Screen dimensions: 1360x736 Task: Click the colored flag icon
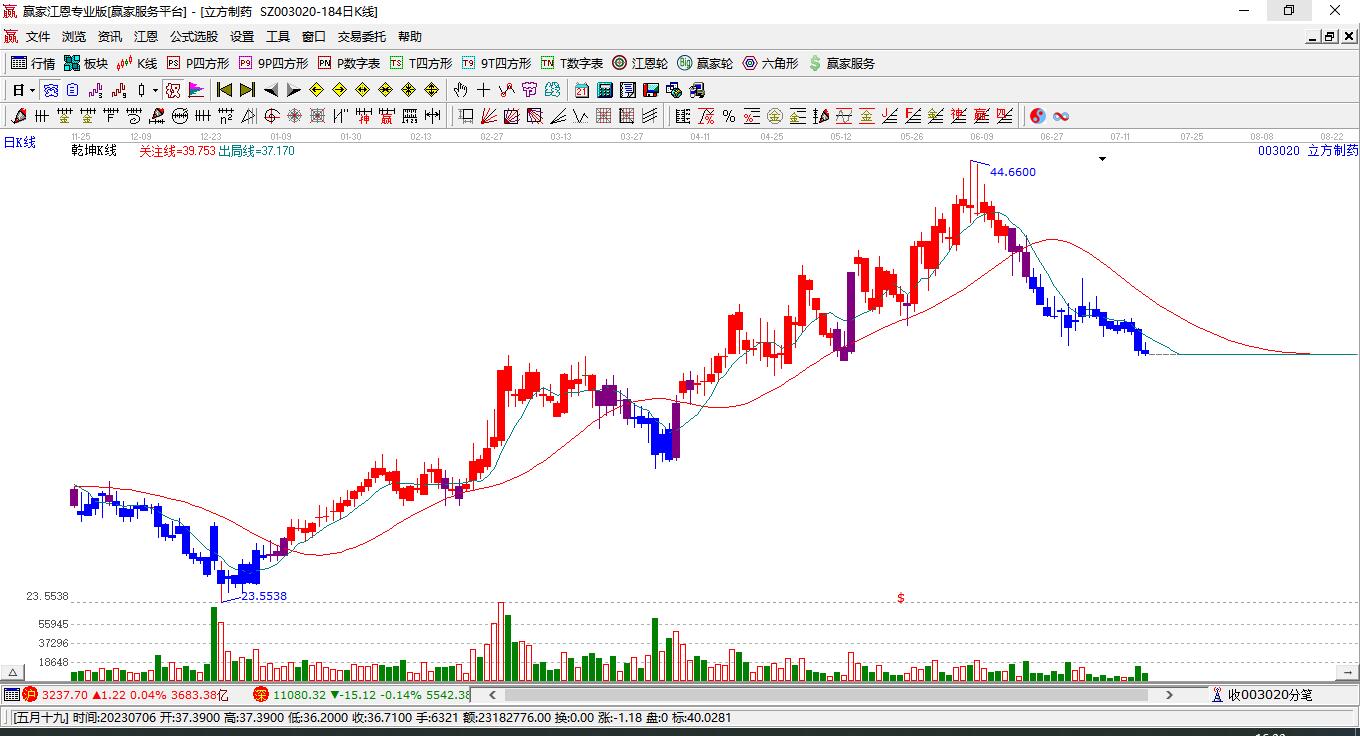point(196,90)
